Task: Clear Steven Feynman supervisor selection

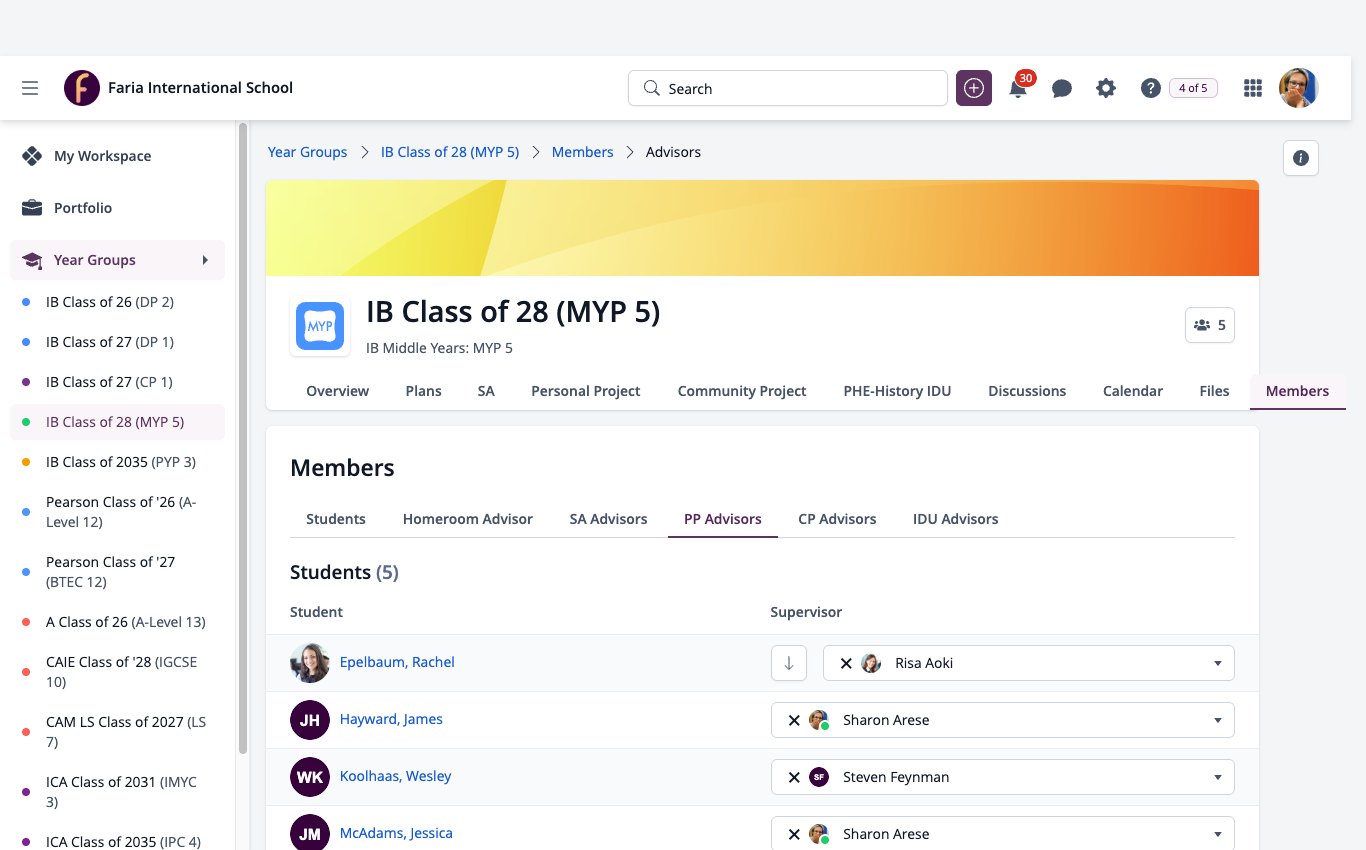Action: (794, 777)
